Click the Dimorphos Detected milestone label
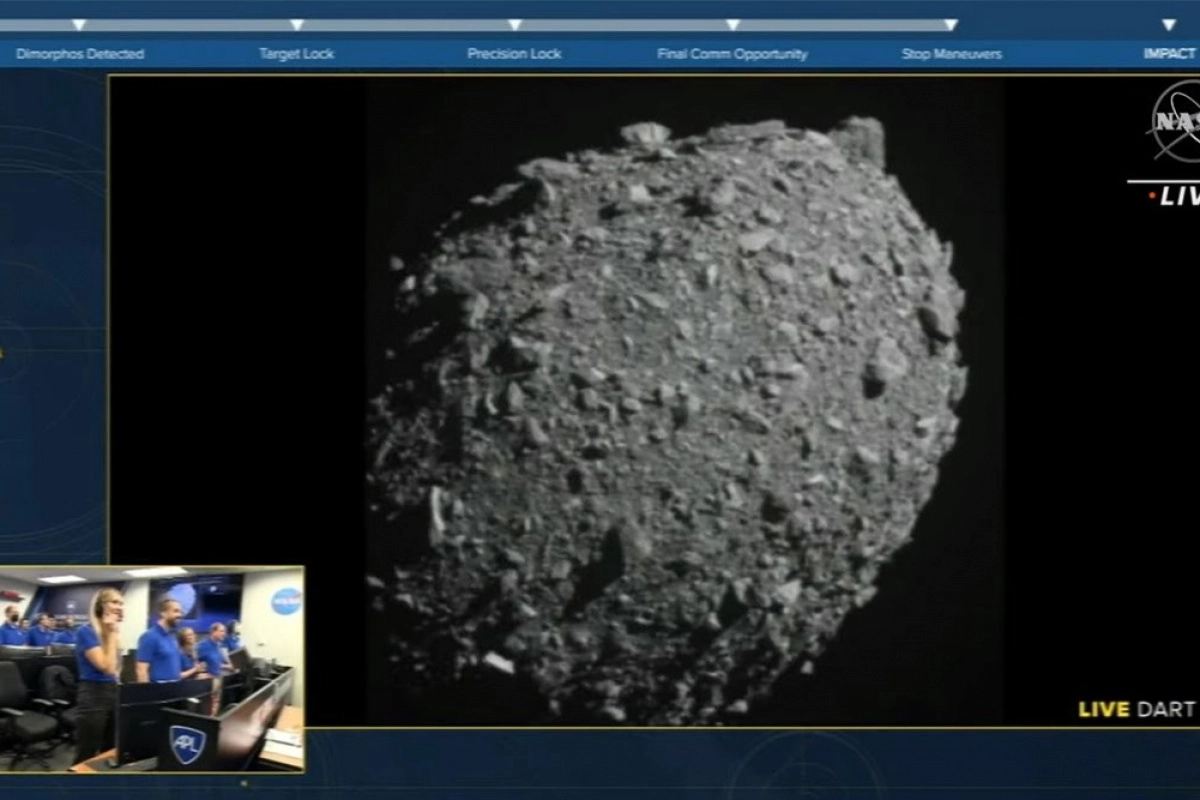 coord(80,54)
